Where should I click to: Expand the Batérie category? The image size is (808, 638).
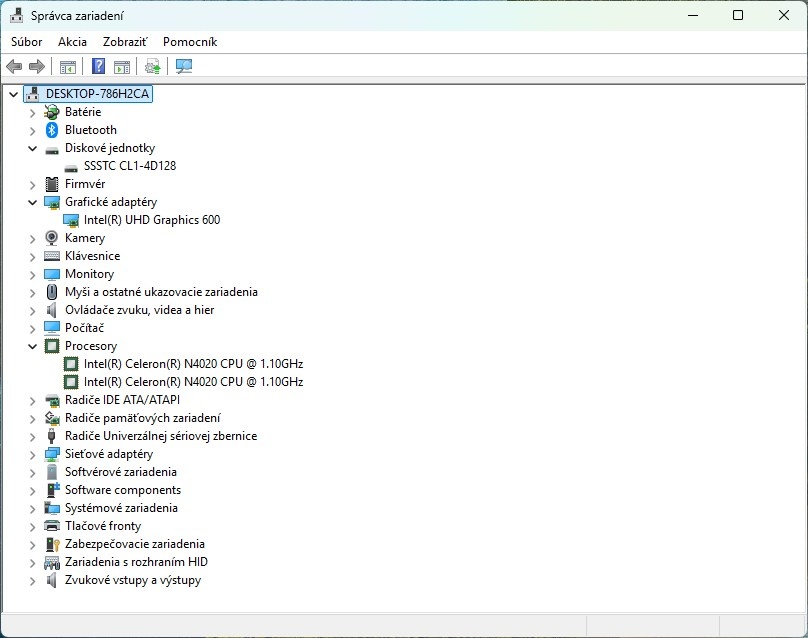tap(31, 111)
